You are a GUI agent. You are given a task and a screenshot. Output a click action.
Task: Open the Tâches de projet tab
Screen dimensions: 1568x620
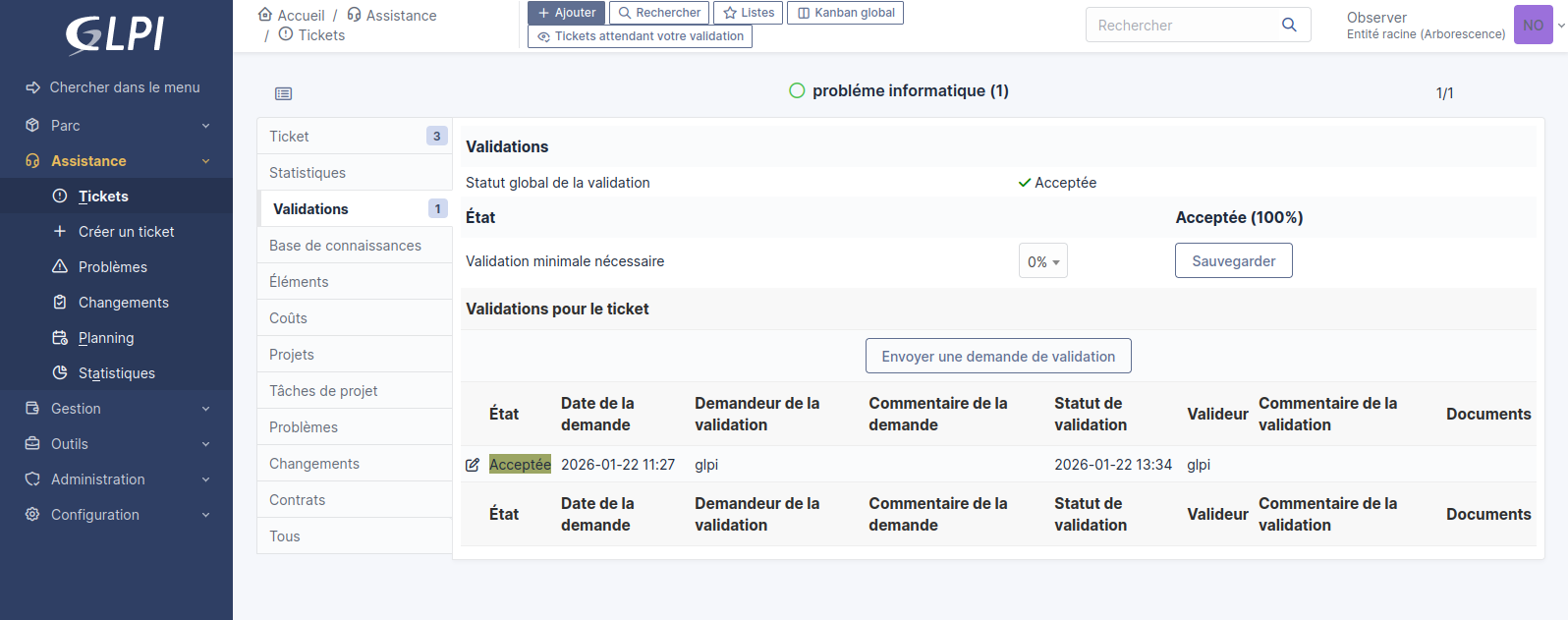(355, 391)
